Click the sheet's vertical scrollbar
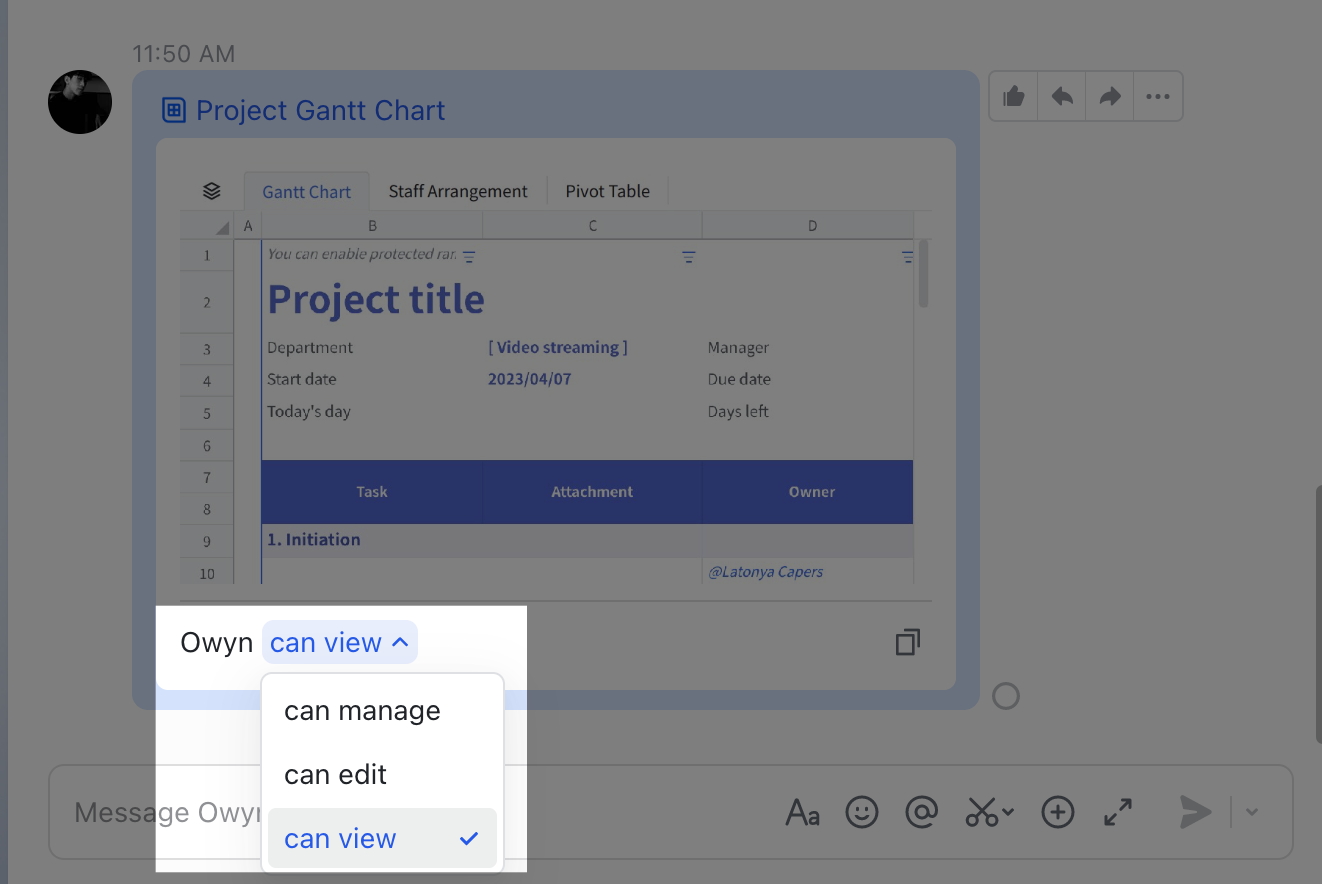The width and height of the screenshot is (1322, 884). click(x=923, y=272)
